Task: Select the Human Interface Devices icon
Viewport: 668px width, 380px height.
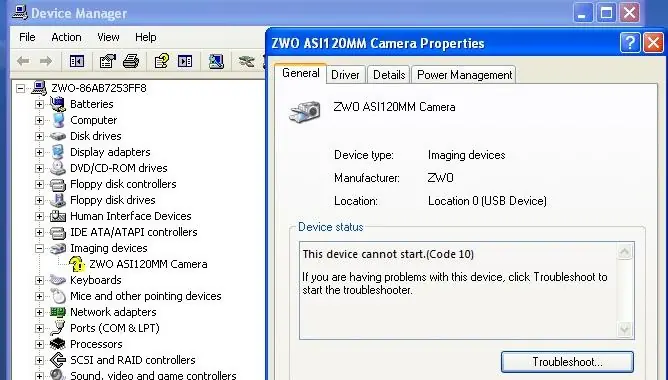Action: (58, 216)
